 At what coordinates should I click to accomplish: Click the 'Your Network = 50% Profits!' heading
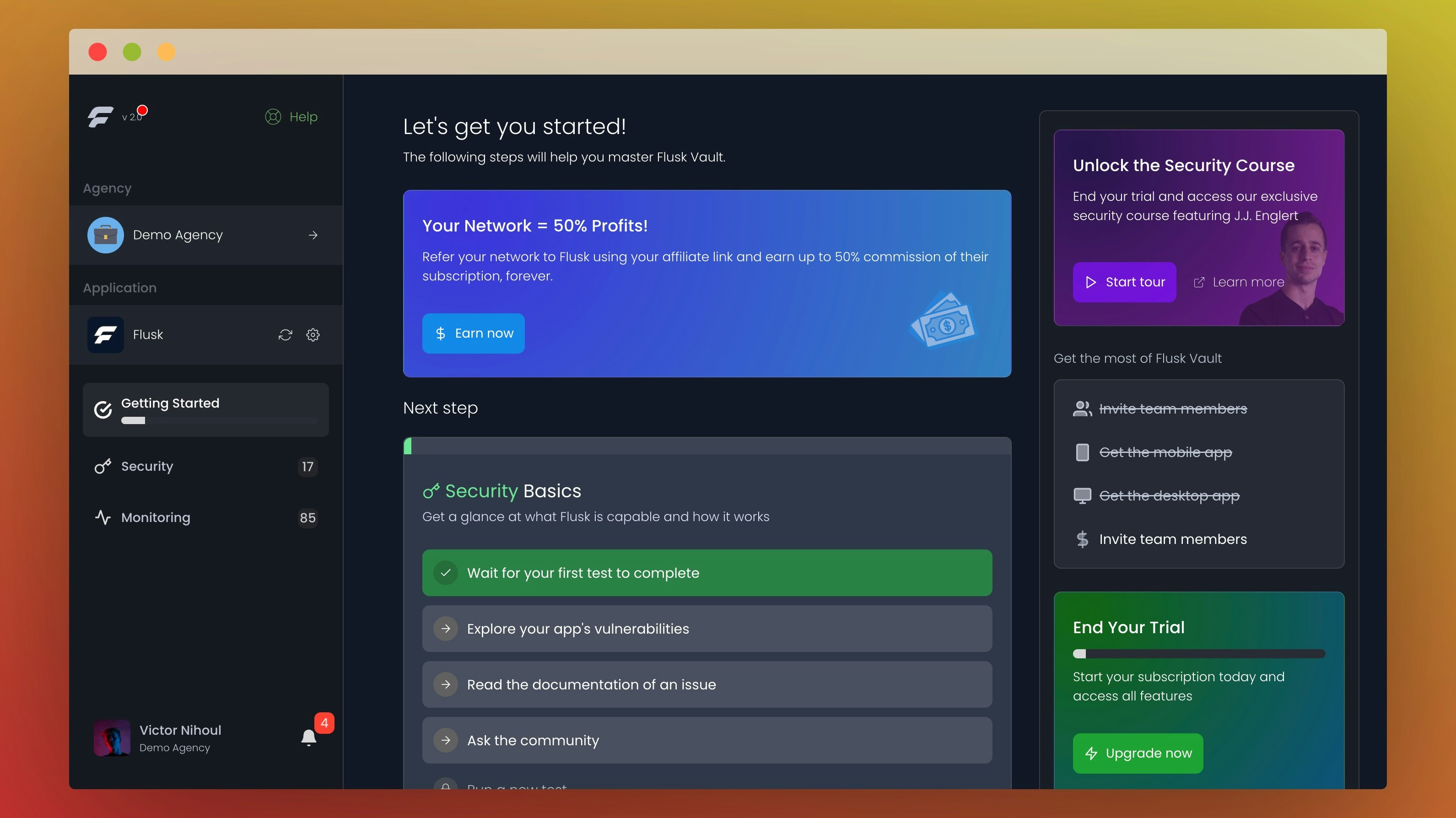535,226
